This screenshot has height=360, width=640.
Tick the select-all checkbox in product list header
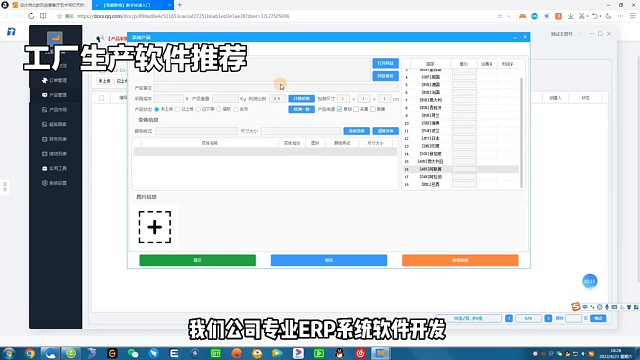point(102,98)
